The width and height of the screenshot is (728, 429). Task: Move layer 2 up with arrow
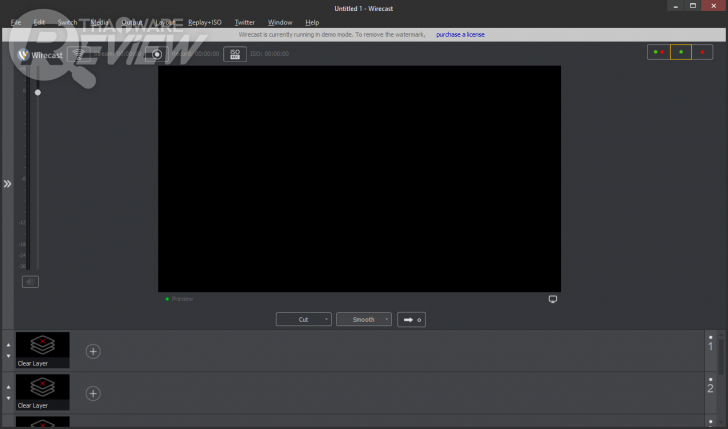click(8, 387)
